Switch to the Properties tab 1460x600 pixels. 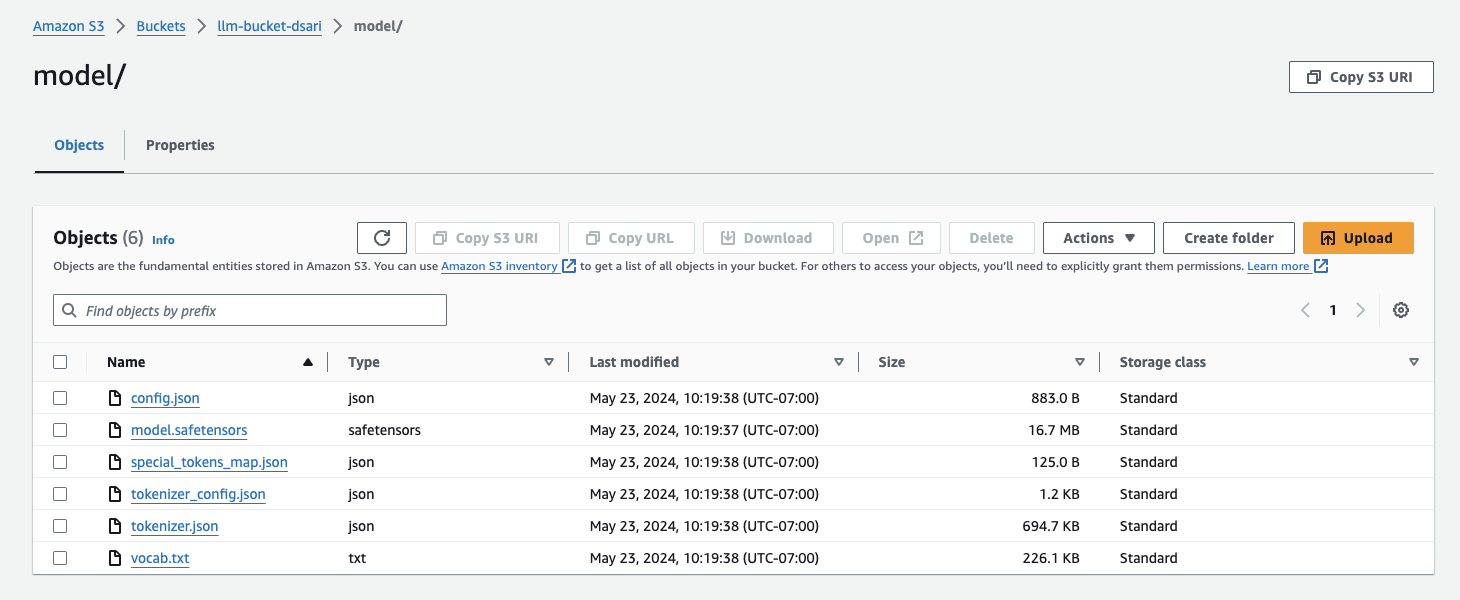coord(180,145)
